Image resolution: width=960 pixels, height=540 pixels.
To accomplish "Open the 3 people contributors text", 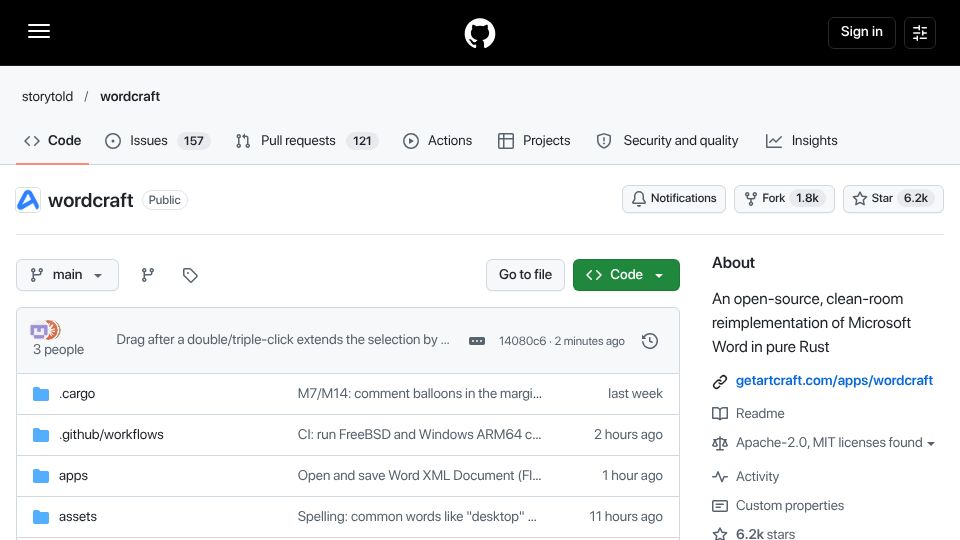I will (x=58, y=350).
